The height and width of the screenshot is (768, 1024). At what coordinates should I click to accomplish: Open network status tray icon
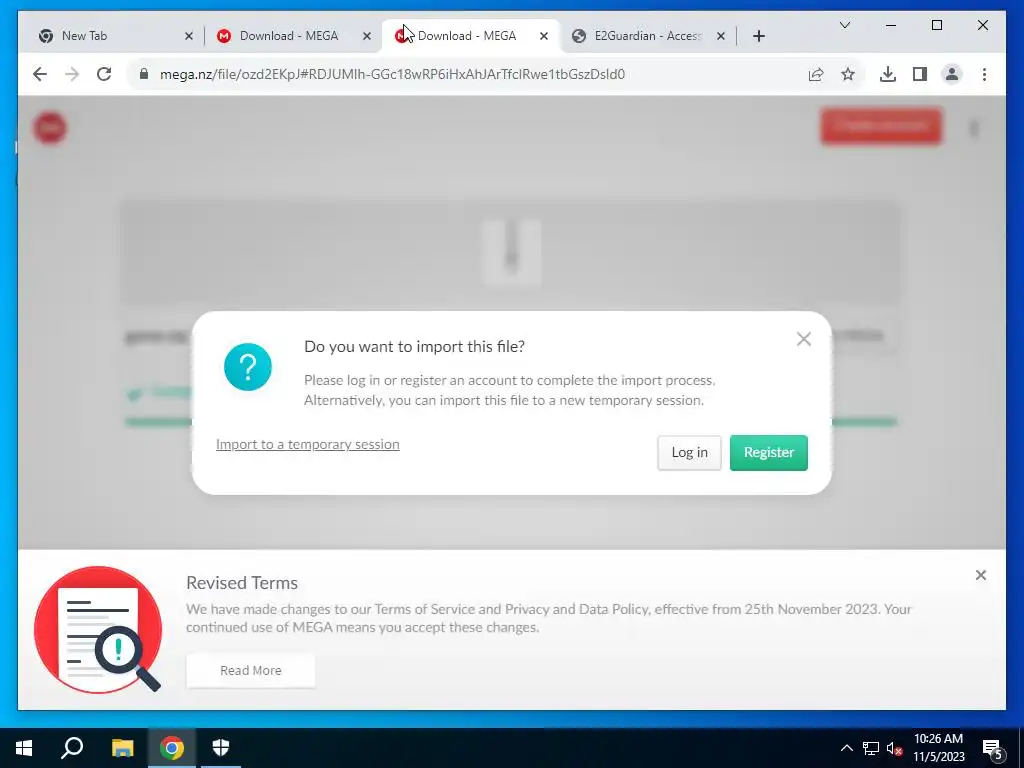coord(871,748)
